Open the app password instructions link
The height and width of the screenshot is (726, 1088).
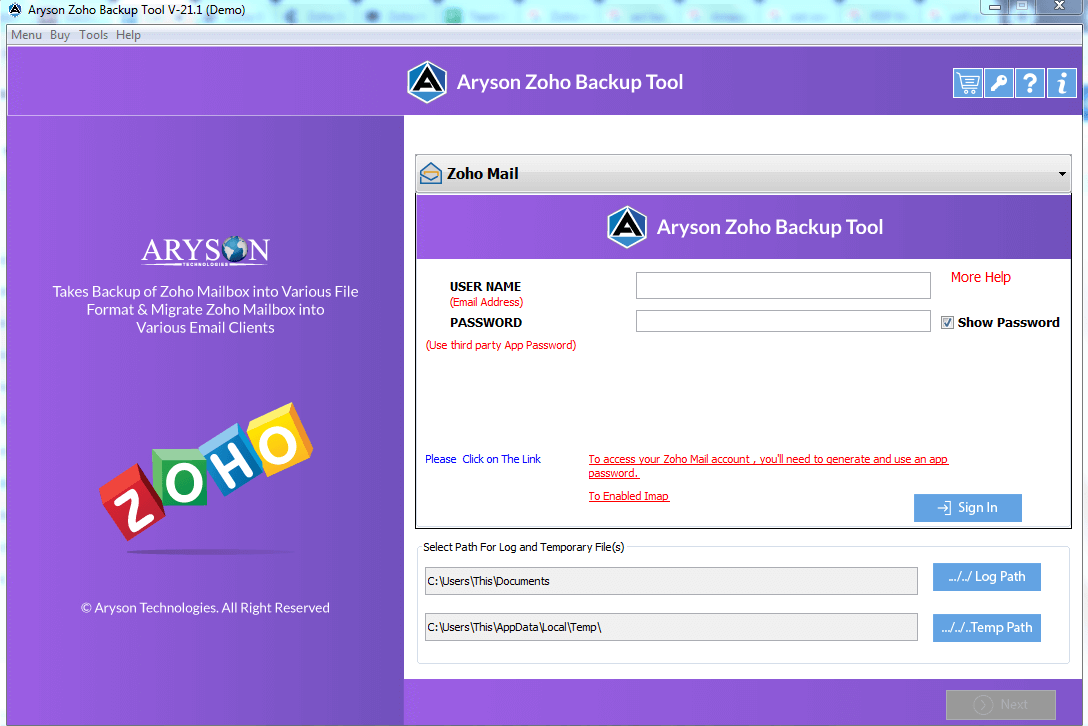click(768, 466)
